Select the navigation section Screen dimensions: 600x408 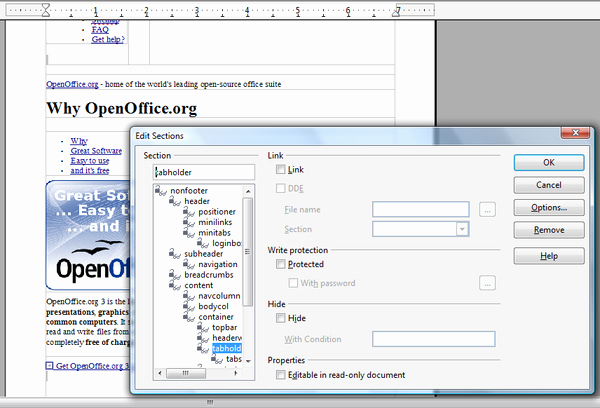click(218, 264)
